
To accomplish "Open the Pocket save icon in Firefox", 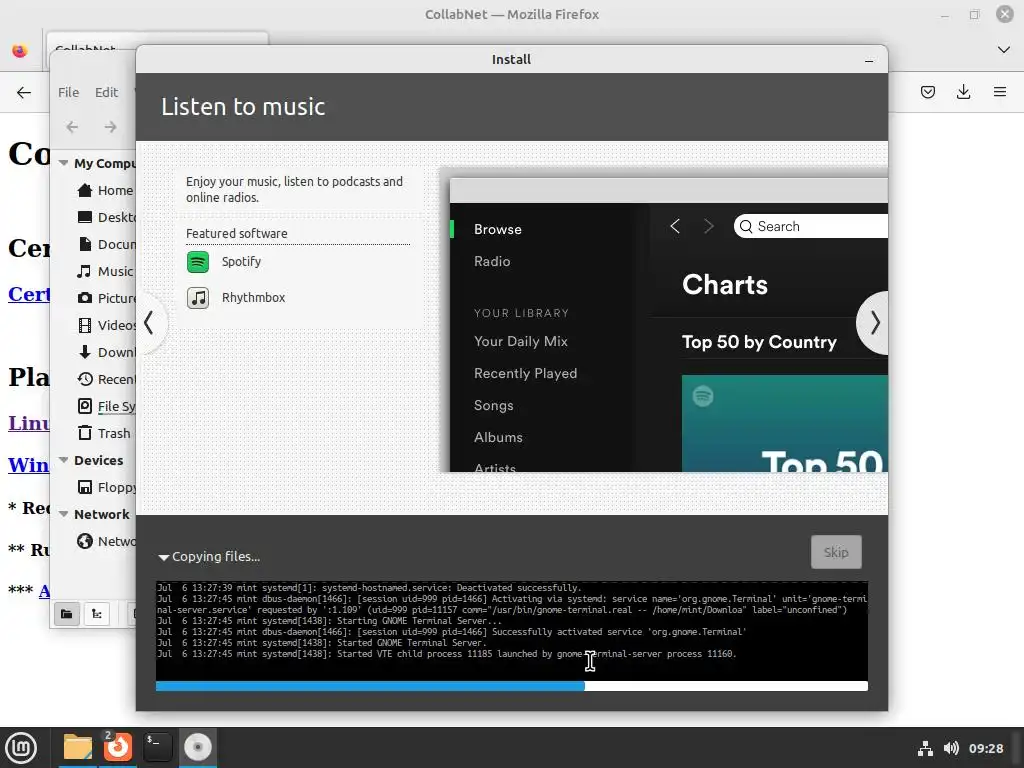I will [927, 92].
